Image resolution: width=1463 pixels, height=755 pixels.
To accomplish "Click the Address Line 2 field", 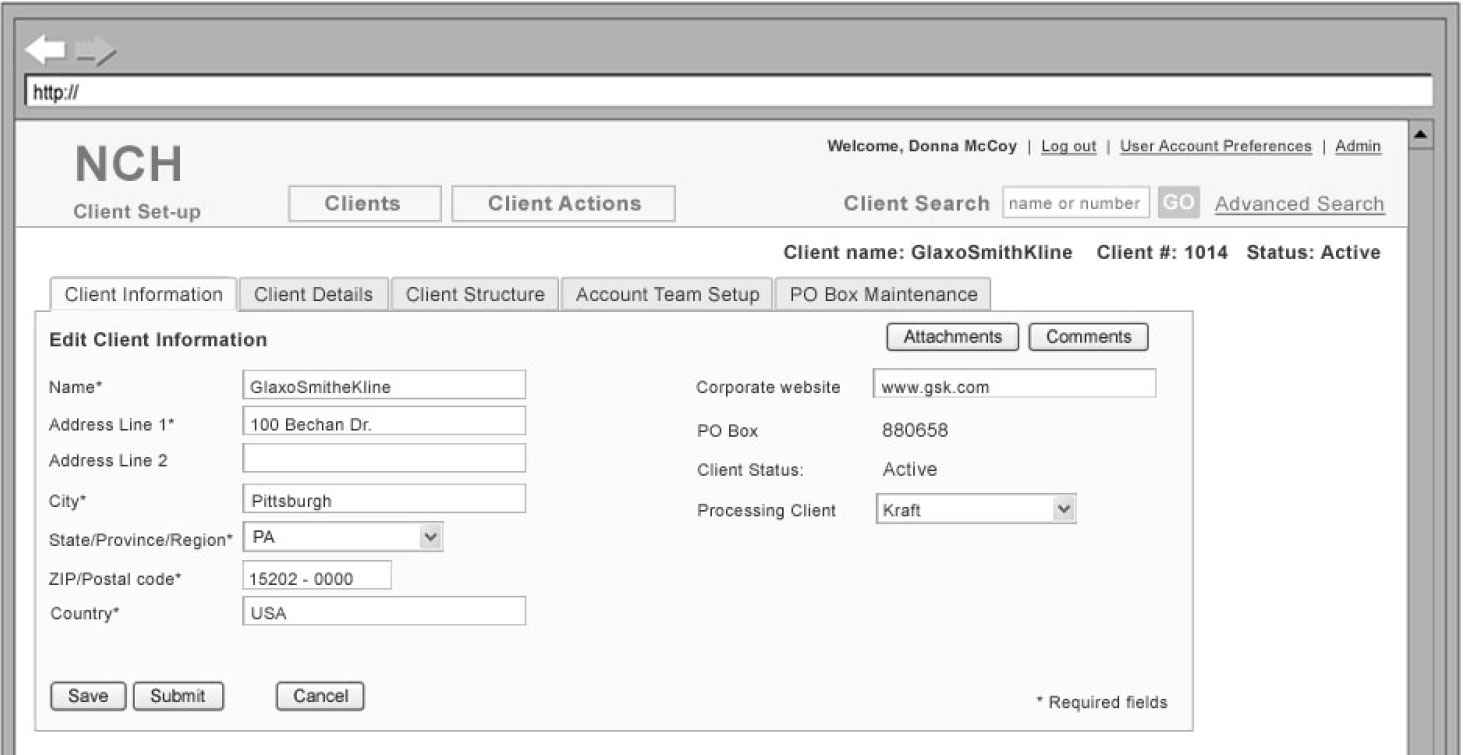I will (384, 459).
